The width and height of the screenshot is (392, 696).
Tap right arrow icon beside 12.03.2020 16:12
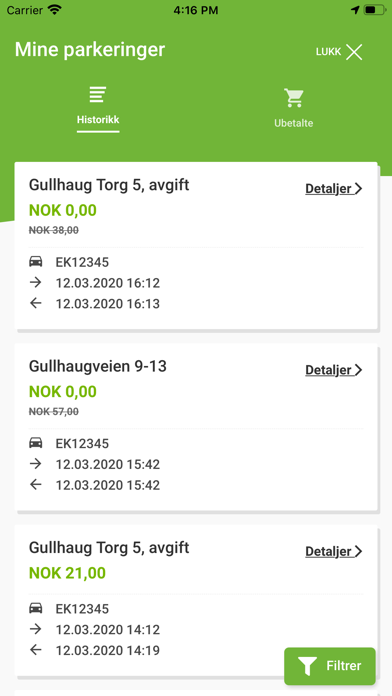[x=36, y=282]
